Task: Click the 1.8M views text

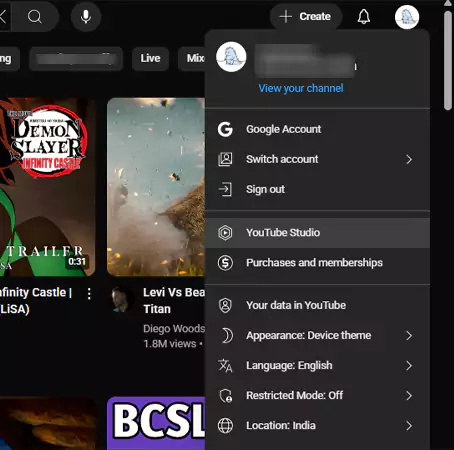Action: 170,344
